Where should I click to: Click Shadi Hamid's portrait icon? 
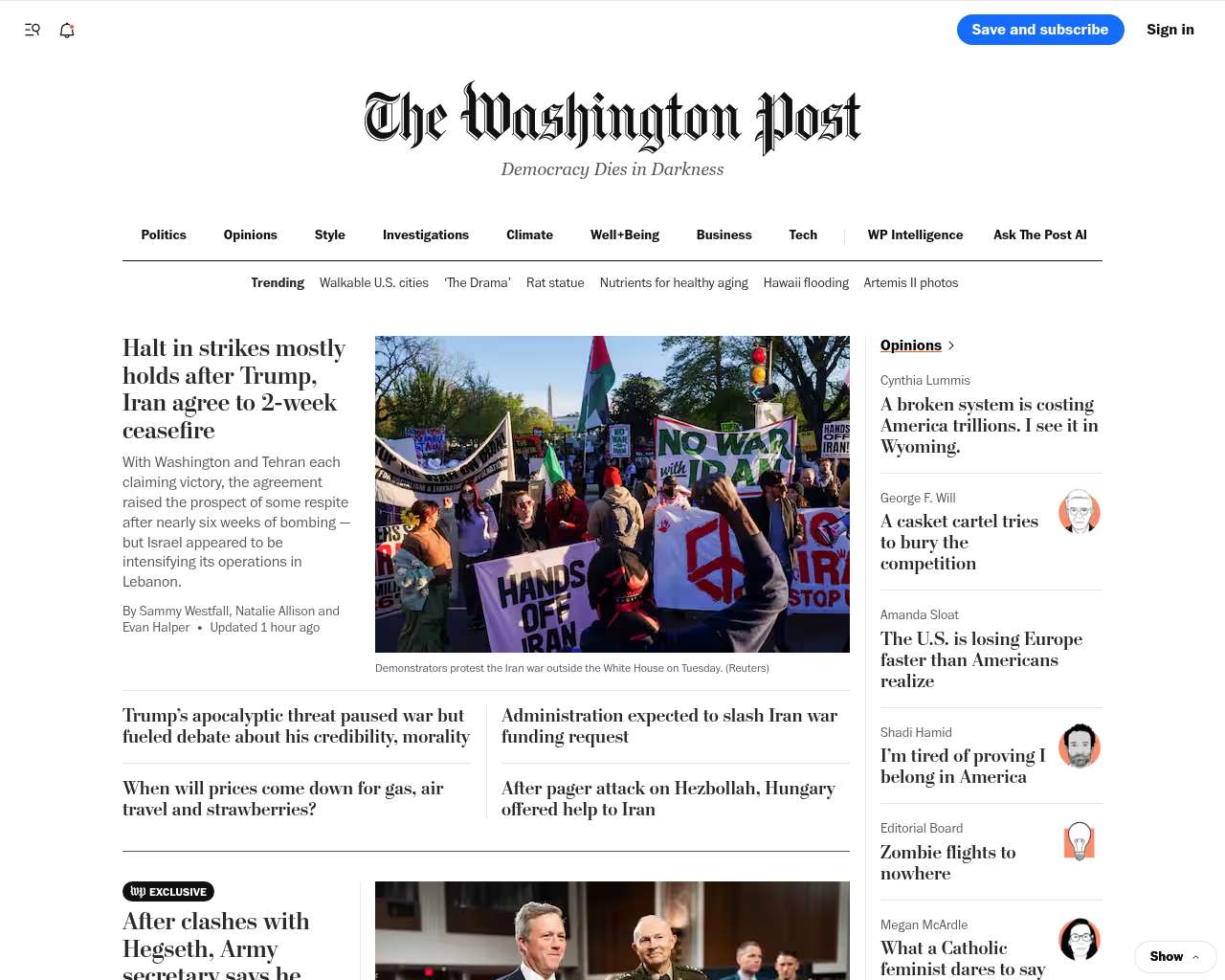[x=1080, y=746]
